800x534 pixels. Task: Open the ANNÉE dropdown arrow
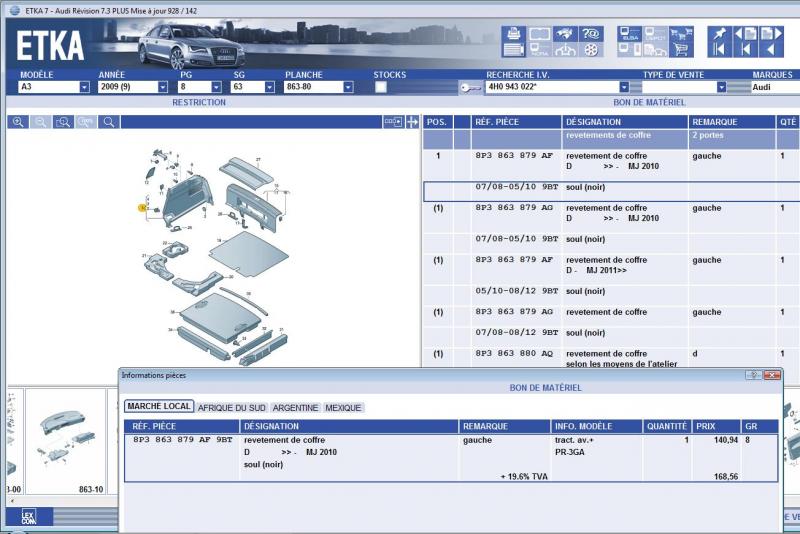click(163, 87)
